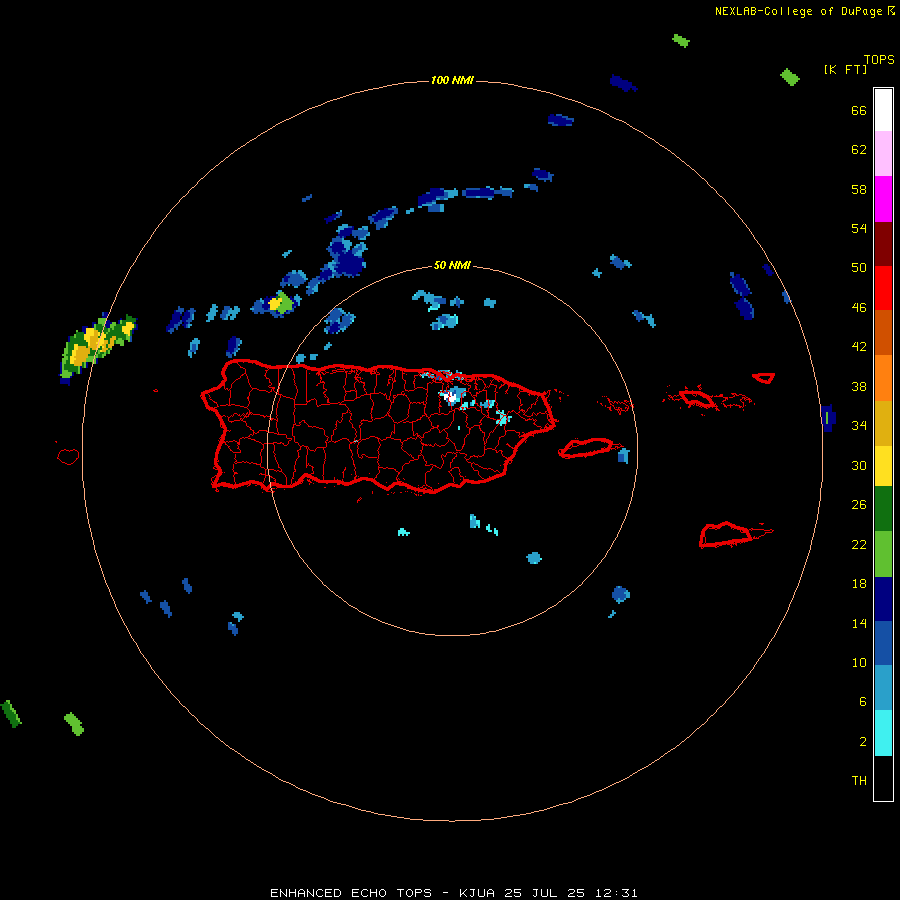Click the 100 NMI range ring label
Screen dimensions: 900x900
(x=452, y=80)
